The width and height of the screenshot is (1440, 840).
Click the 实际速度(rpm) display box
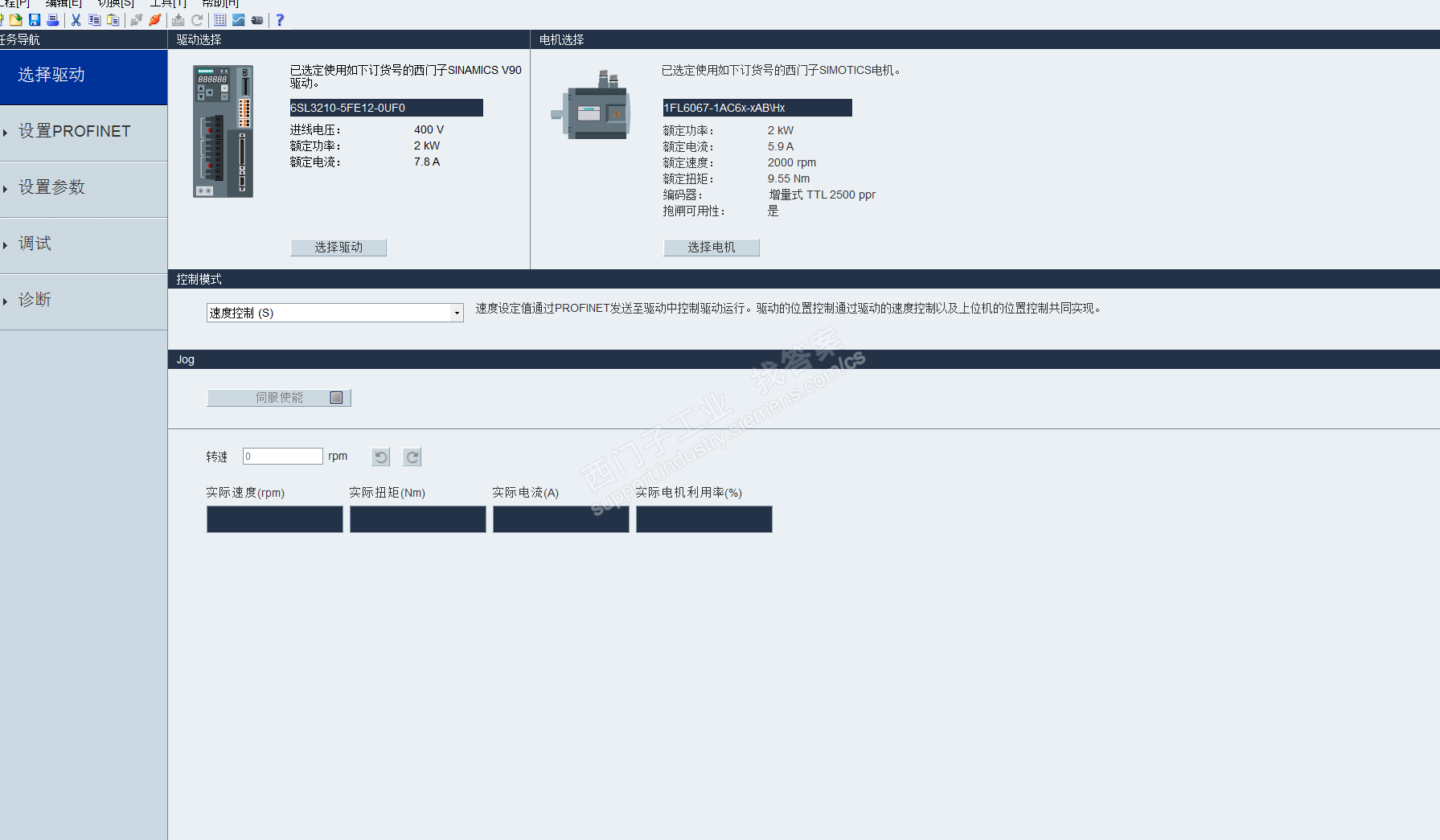coord(275,519)
